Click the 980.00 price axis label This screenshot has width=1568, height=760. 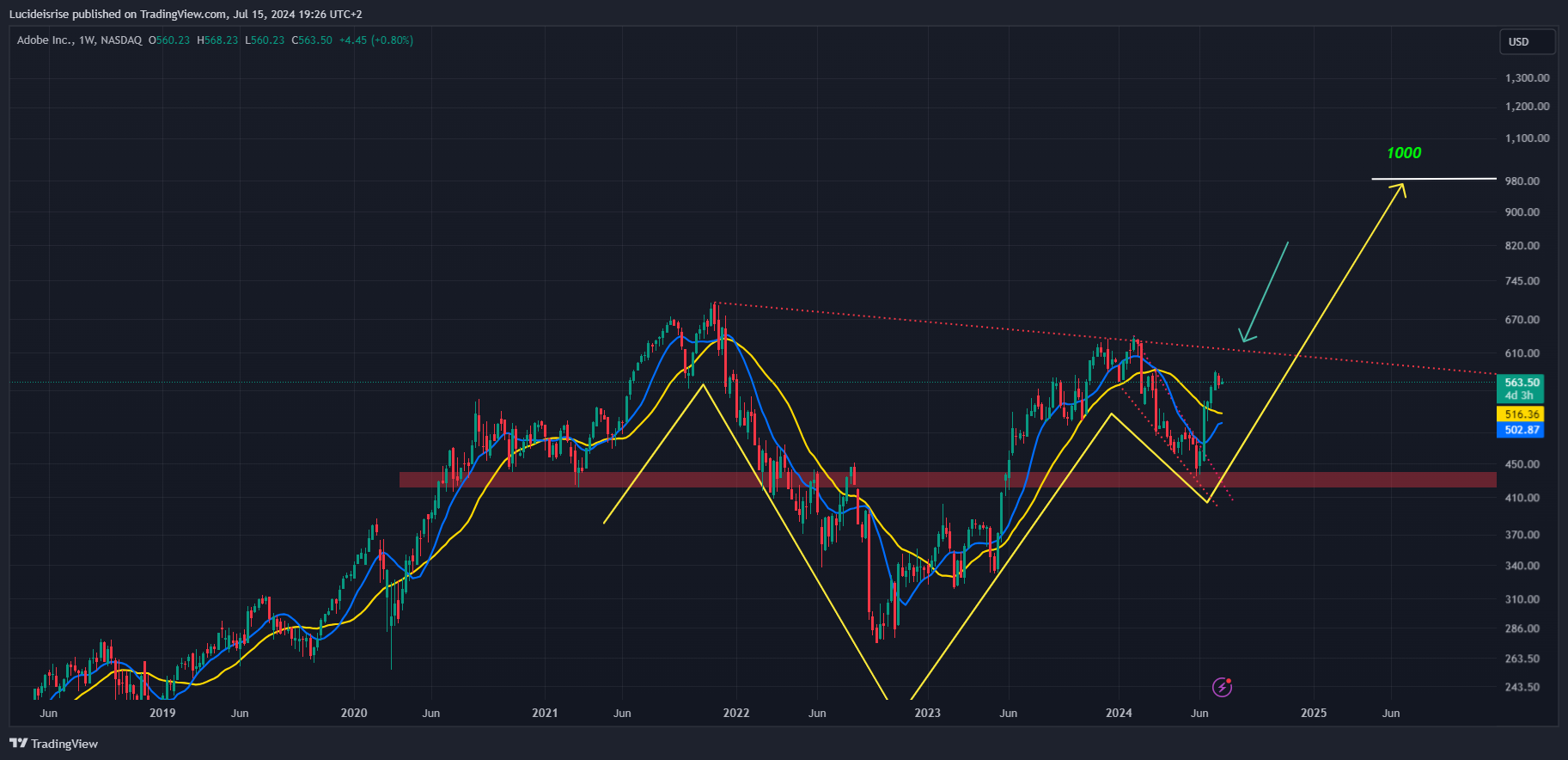(1522, 181)
